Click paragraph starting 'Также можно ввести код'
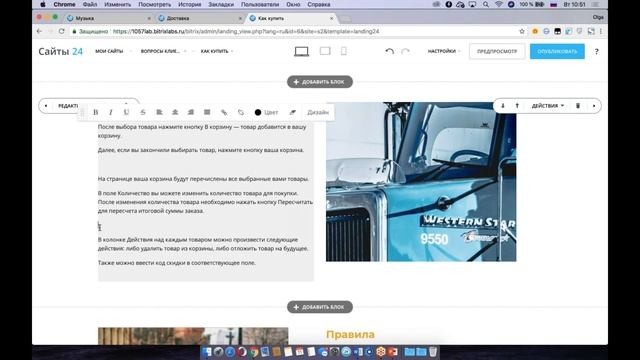 177,263
